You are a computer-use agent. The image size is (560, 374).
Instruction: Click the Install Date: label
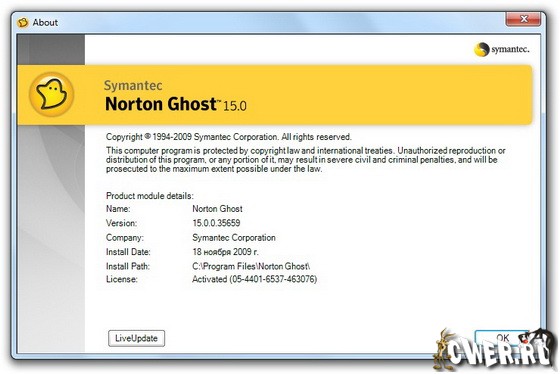click(128, 251)
